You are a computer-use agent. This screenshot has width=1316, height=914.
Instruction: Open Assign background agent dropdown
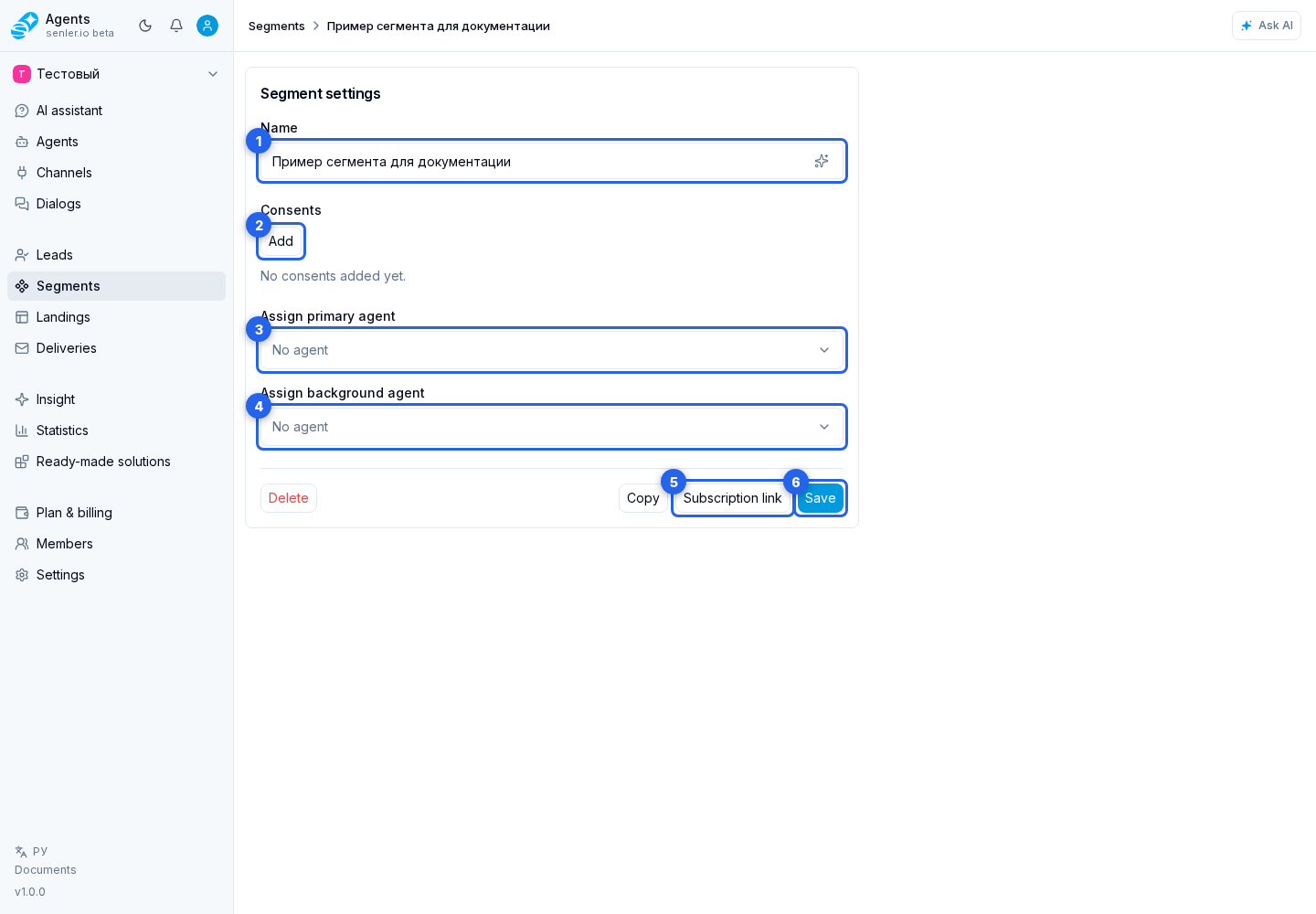click(x=552, y=427)
